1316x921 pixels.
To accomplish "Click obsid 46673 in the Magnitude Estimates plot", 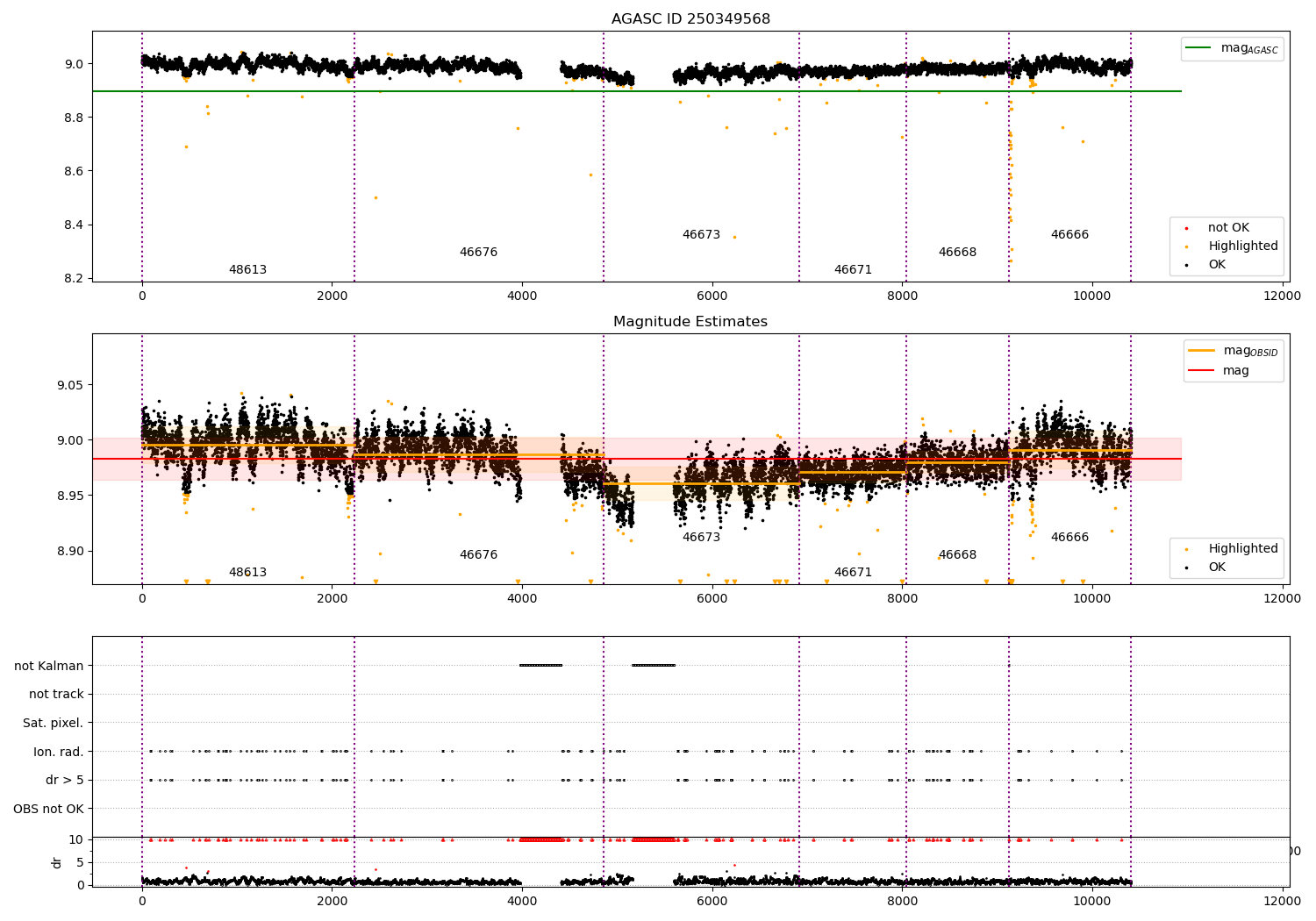I will pos(701,538).
